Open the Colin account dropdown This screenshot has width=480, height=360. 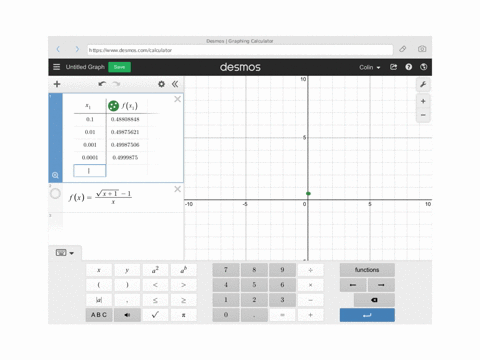[x=369, y=67]
